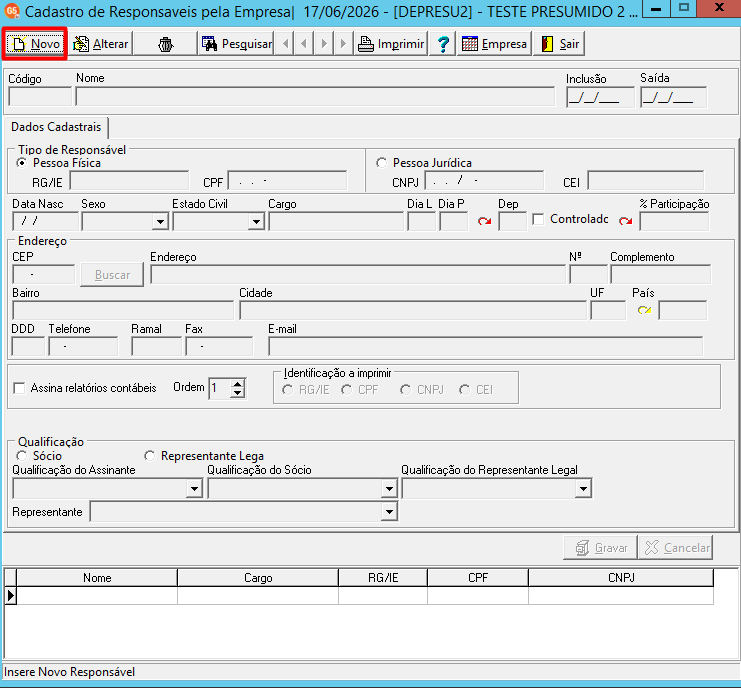The height and width of the screenshot is (688, 741).
Task: Toggle the Controlador checkbox
Action: pyautogui.click(x=538, y=219)
